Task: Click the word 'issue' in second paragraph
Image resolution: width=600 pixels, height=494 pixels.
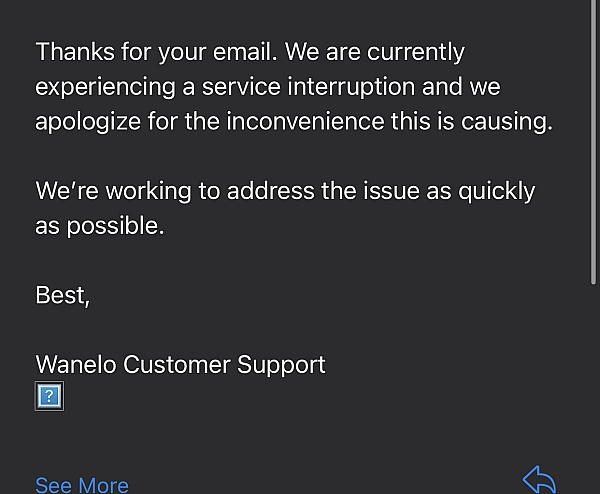Action: pyautogui.click(x=391, y=191)
